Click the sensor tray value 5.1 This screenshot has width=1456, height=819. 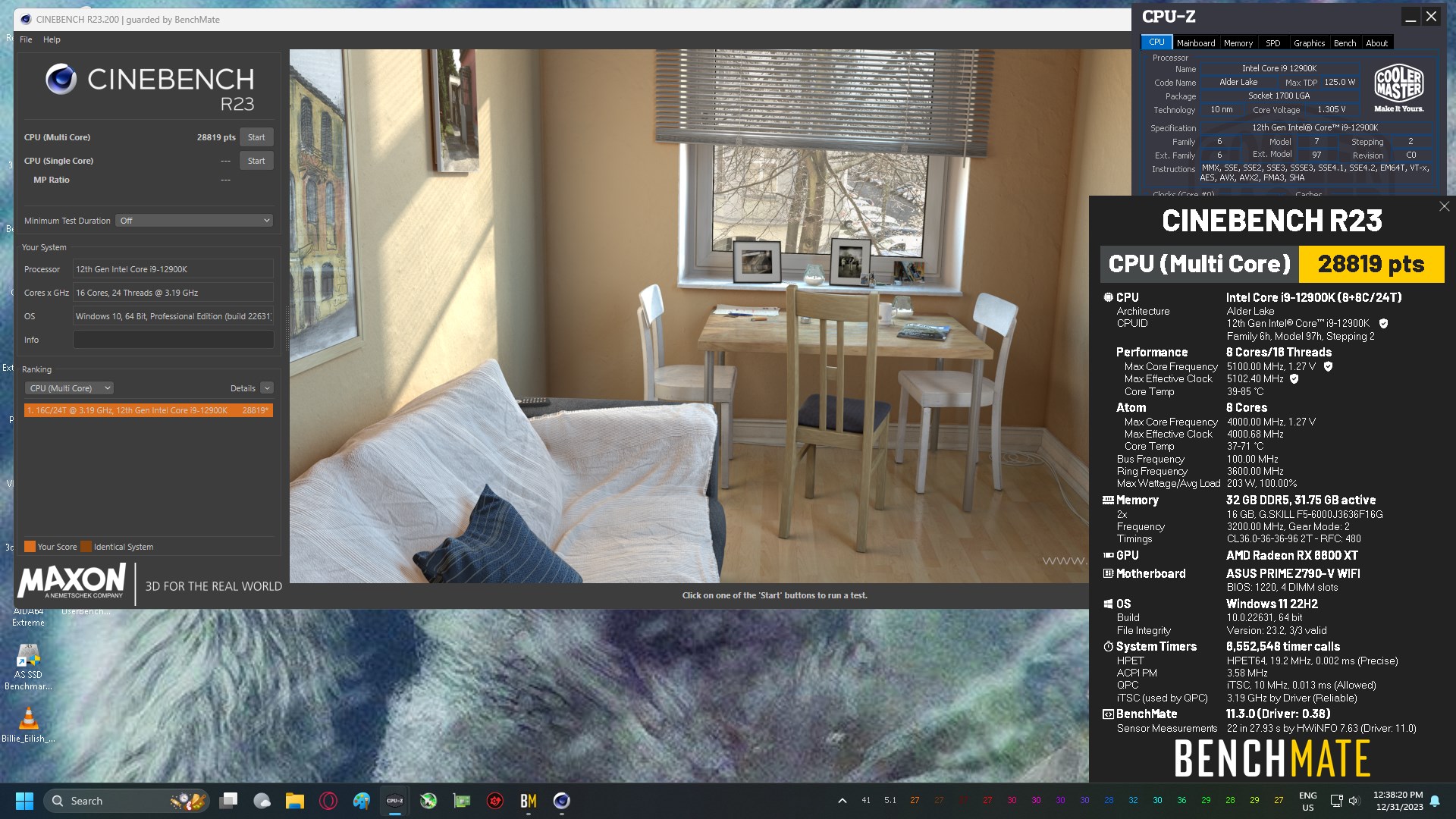pyautogui.click(x=890, y=800)
